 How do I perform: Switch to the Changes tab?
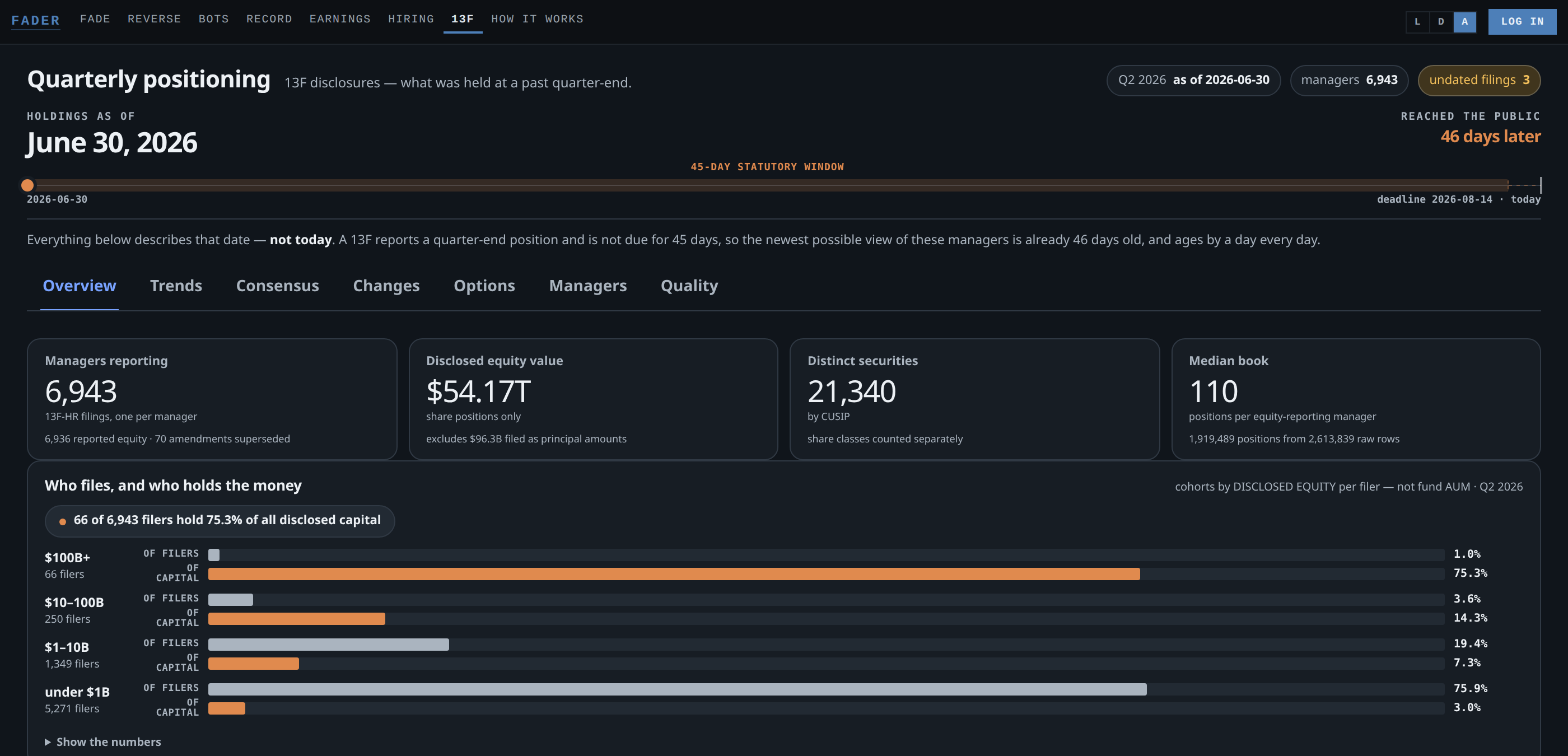[386, 286]
